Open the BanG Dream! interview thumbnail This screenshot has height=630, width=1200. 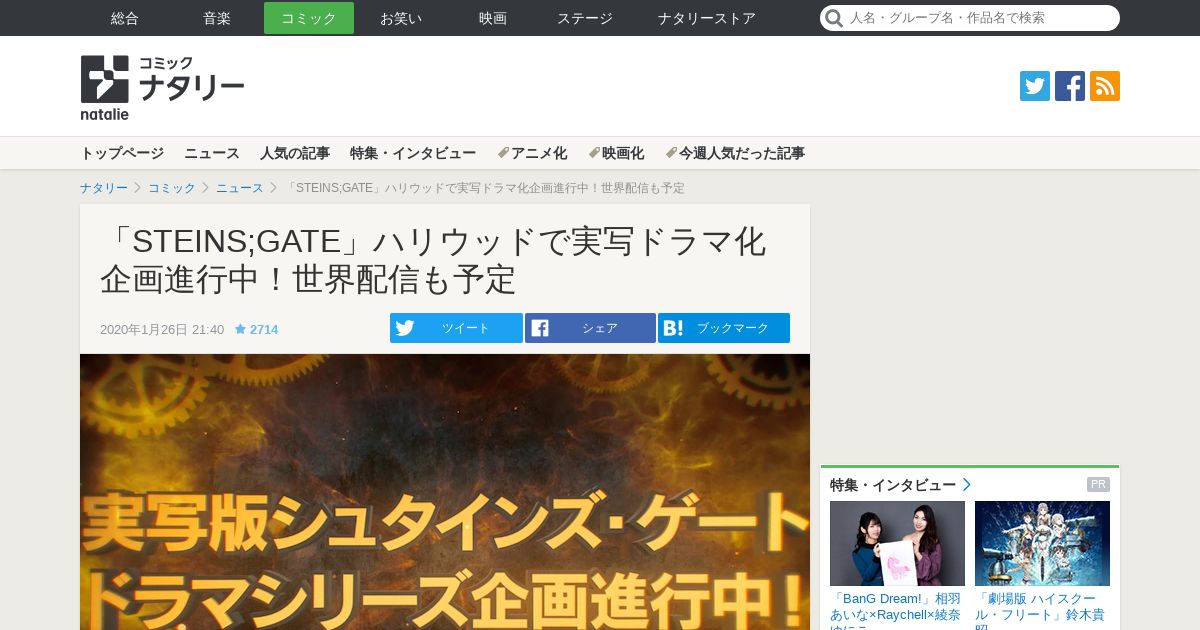click(x=897, y=543)
